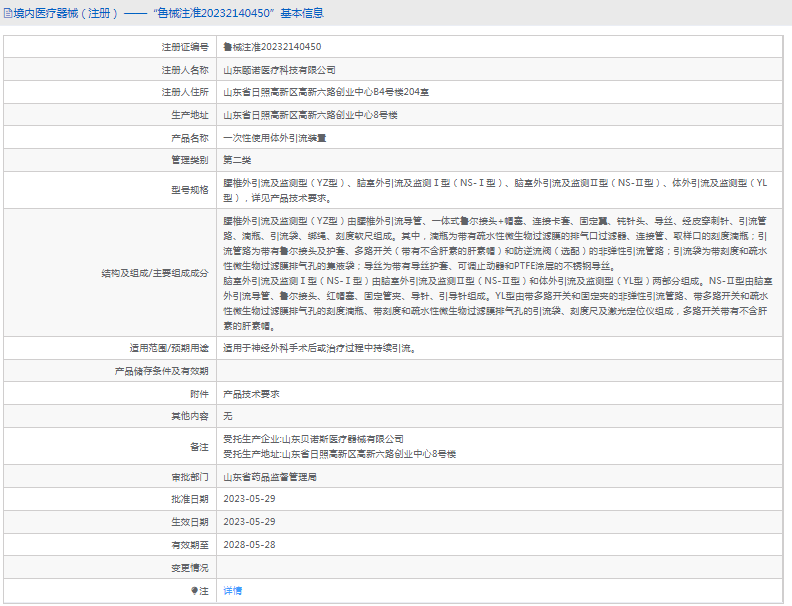This screenshot has height=606, width=792.
Task: Click the document icon before the page title
Action: click(x=8, y=13)
